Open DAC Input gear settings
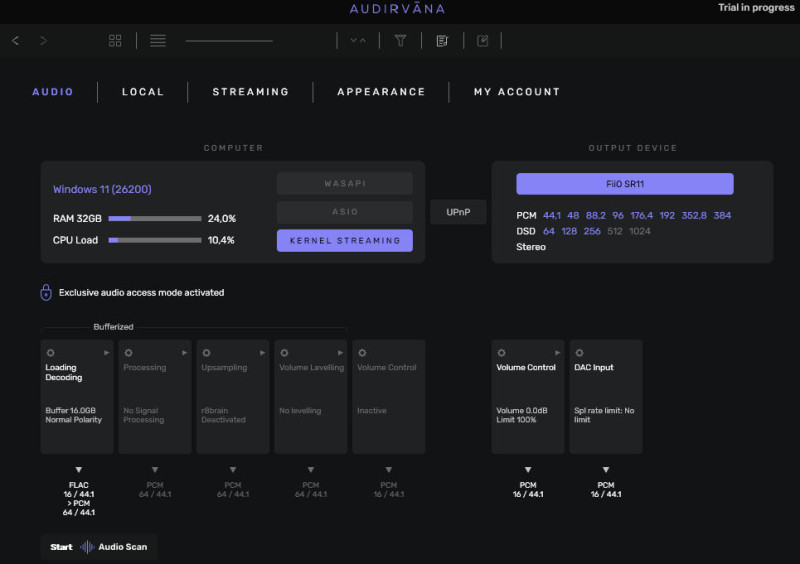The image size is (800, 564). point(580,353)
